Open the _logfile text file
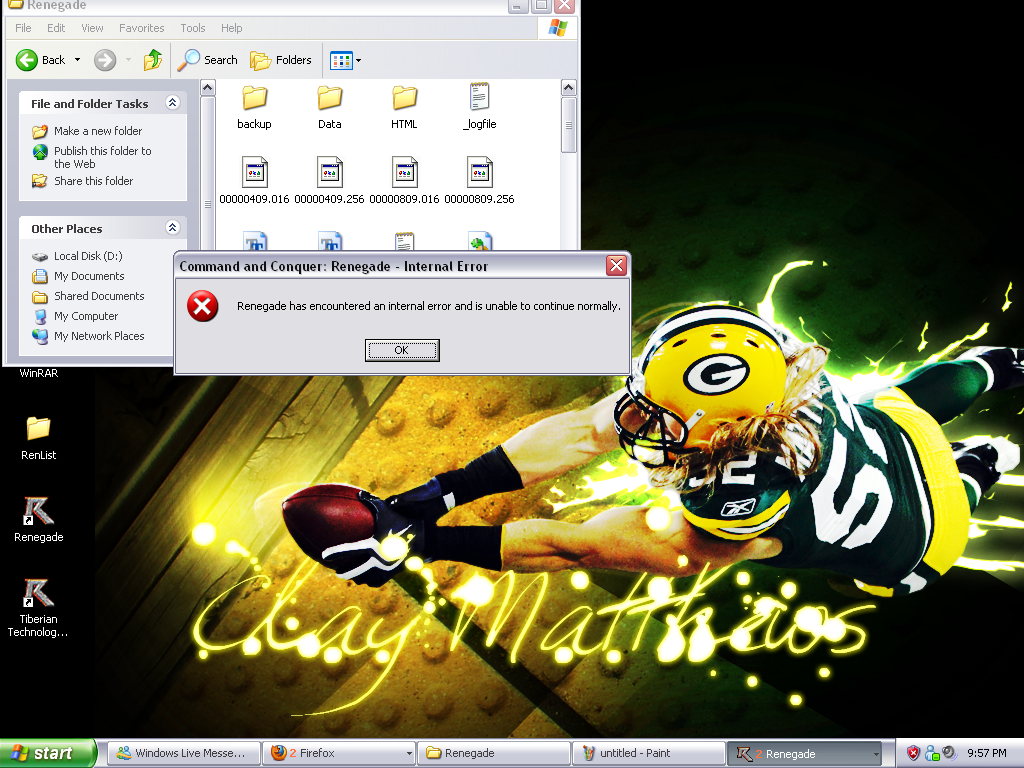 pos(480,99)
